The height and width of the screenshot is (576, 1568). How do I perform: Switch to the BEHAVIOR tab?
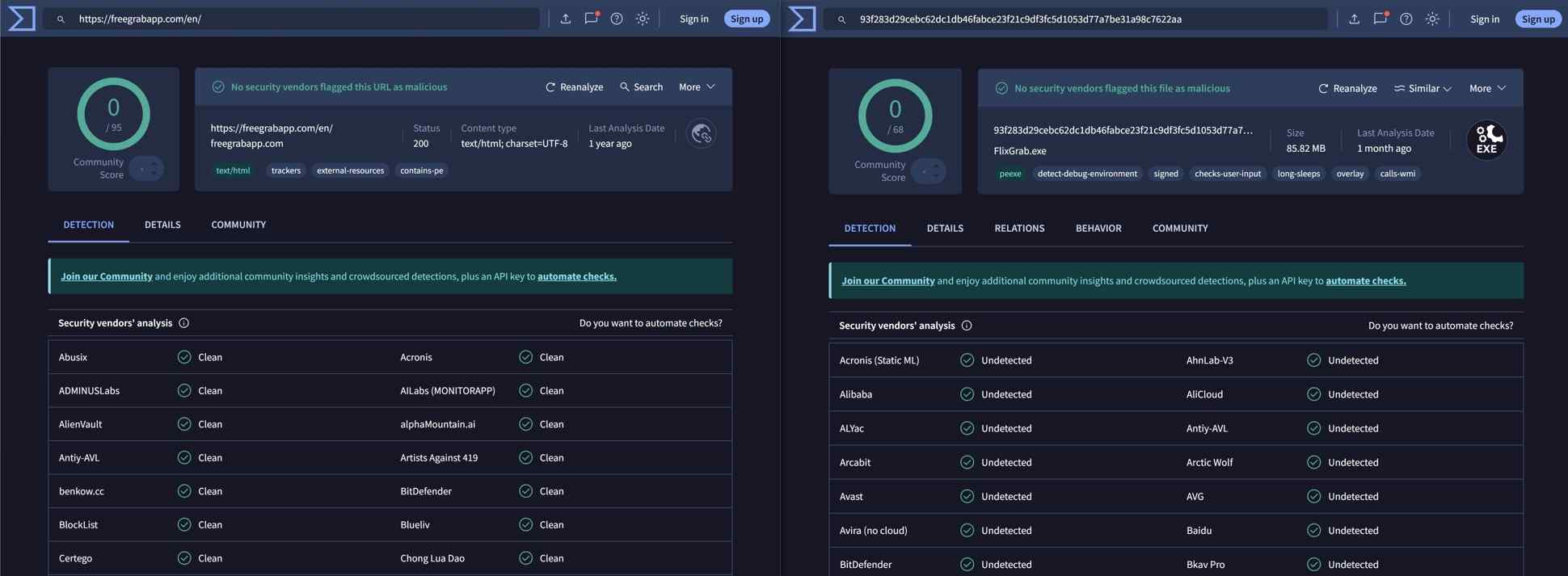point(1098,229)
